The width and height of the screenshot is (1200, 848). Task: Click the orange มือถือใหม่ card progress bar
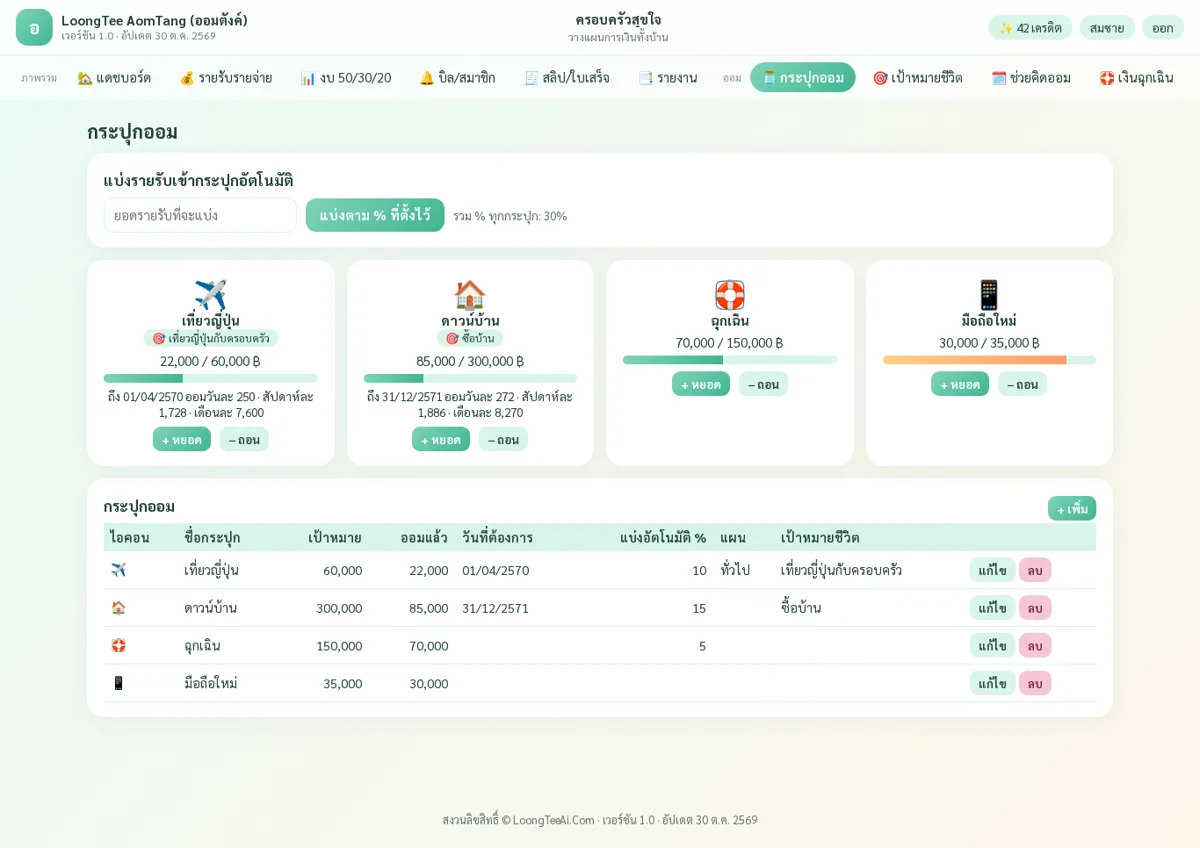(x=989, y=360)
